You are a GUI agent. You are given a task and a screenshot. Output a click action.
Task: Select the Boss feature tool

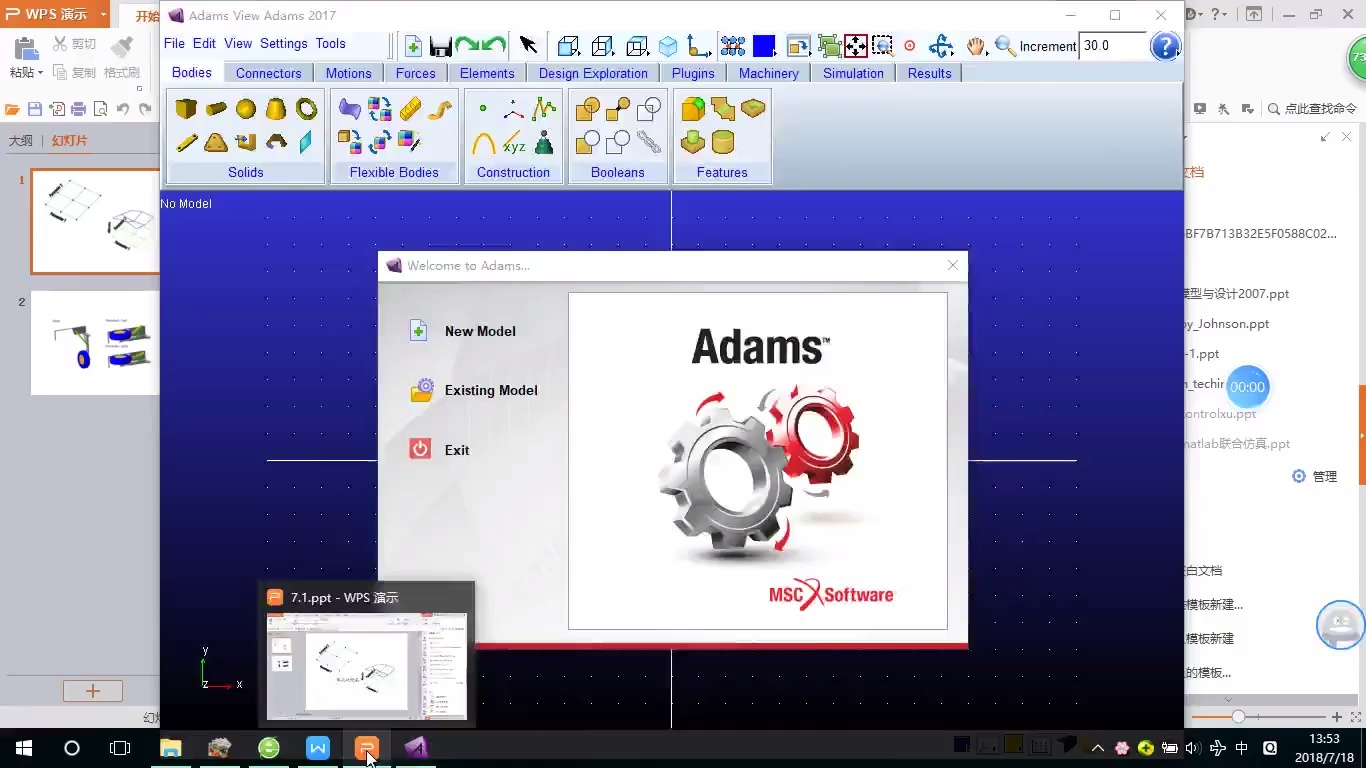[x=692, y=142]
